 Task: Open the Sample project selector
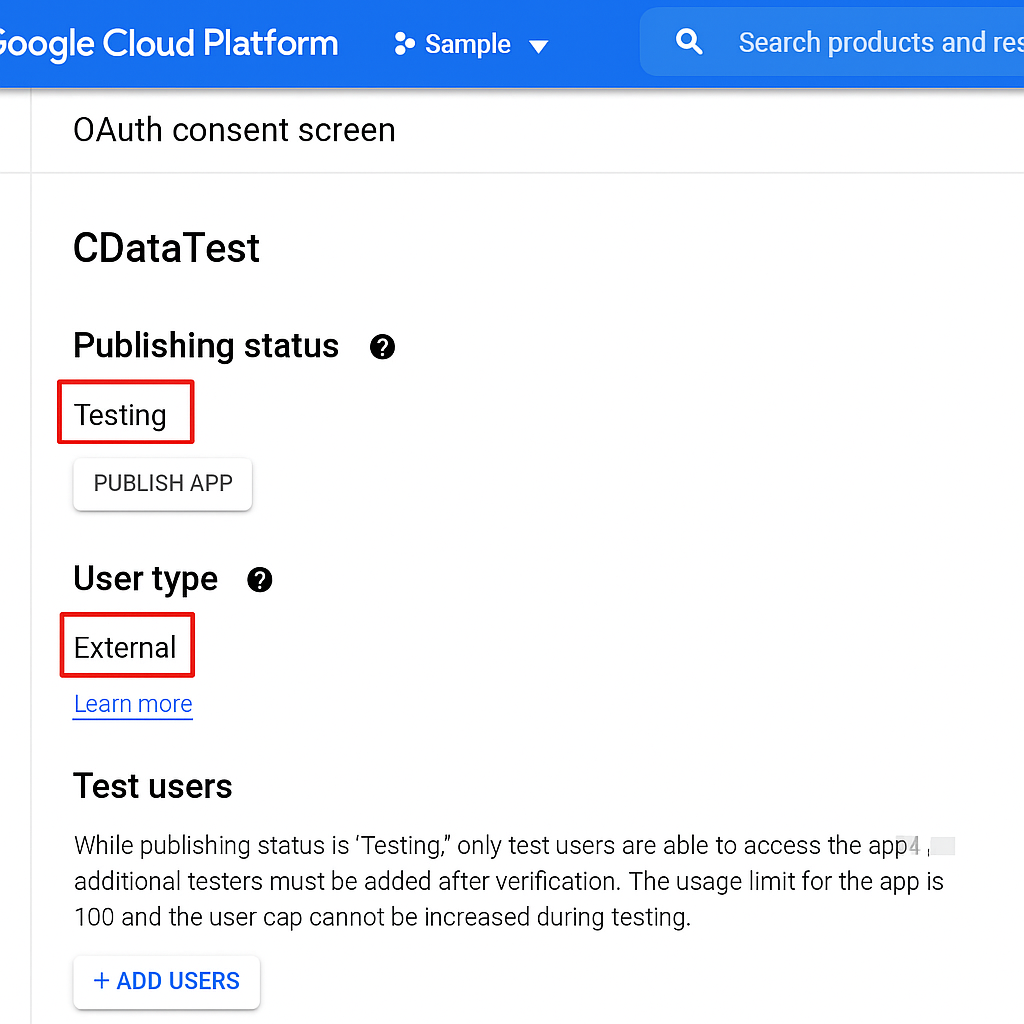pos(468,45)
